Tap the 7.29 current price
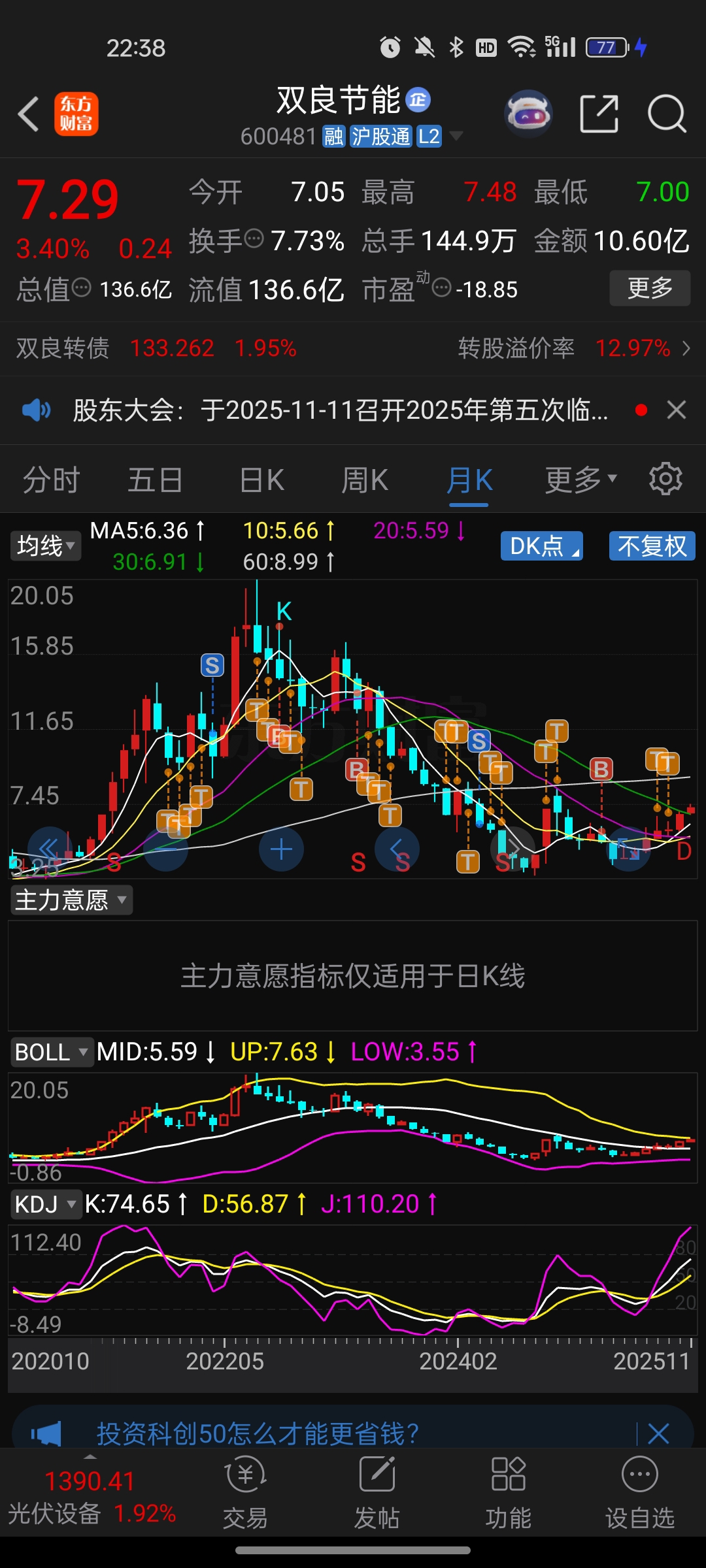 pyautogui.click(x=67, y=200)
